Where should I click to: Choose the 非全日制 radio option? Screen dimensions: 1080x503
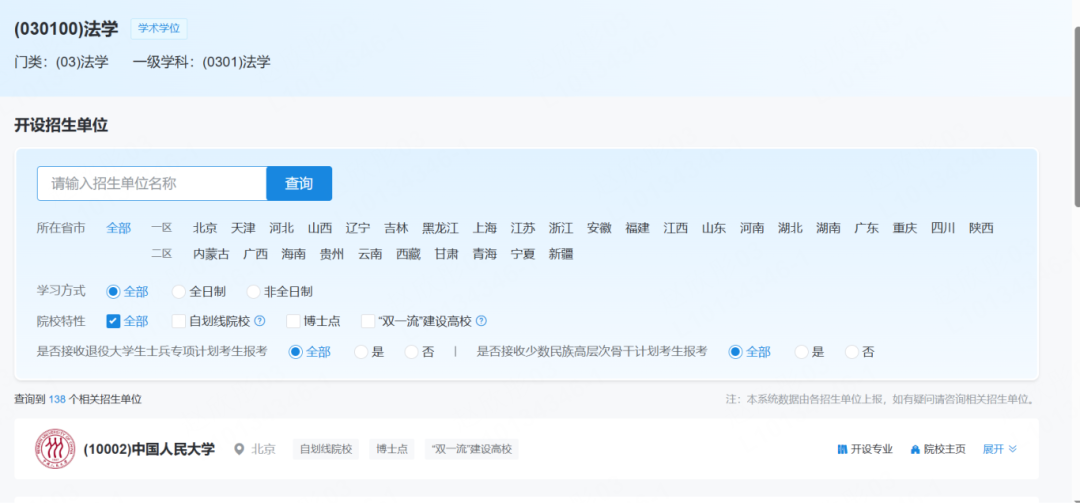(x=254, y=291)
